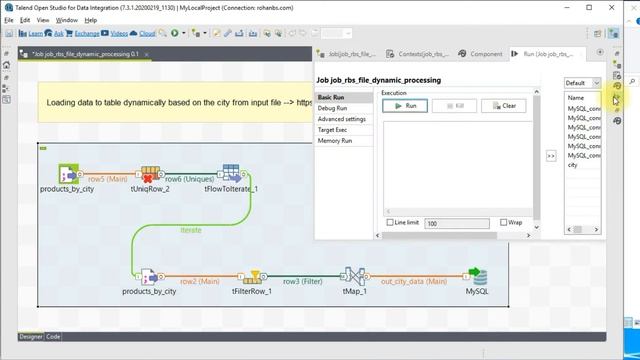Click the Iterate connection label

coord(191,230)
